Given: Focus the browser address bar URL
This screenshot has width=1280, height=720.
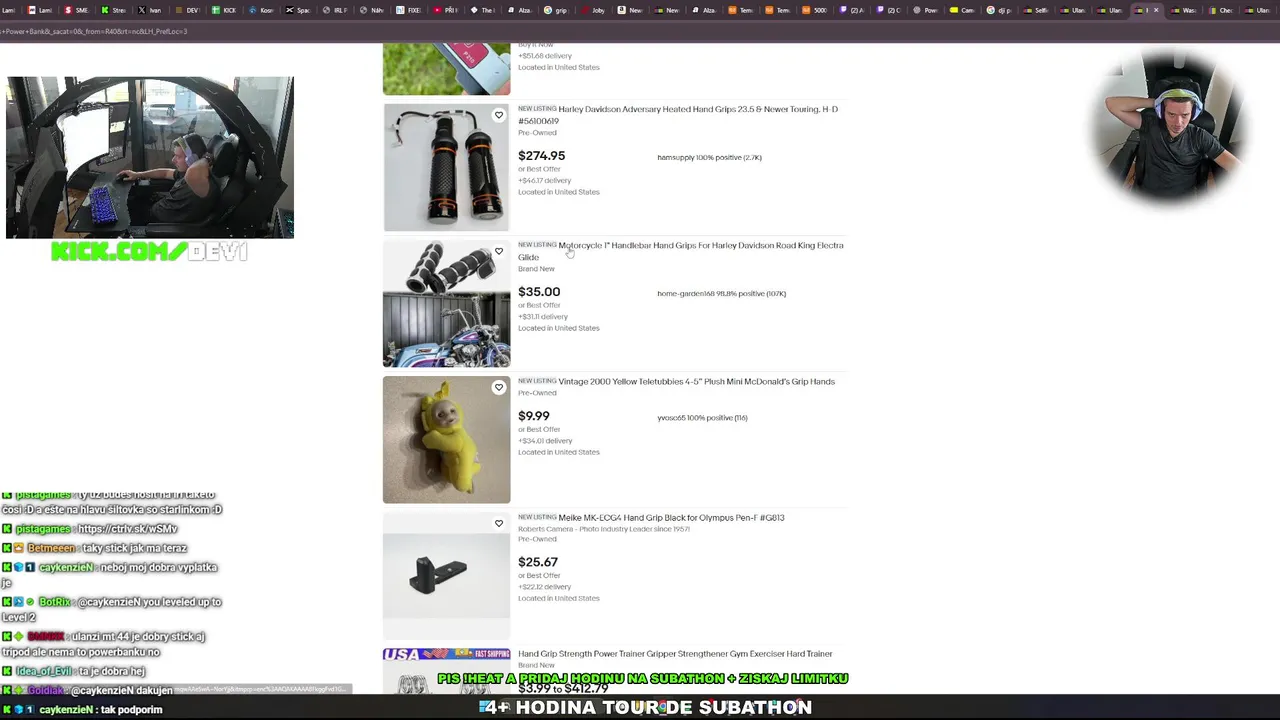Looking at the screenshot, I should [x=94, y=31].
